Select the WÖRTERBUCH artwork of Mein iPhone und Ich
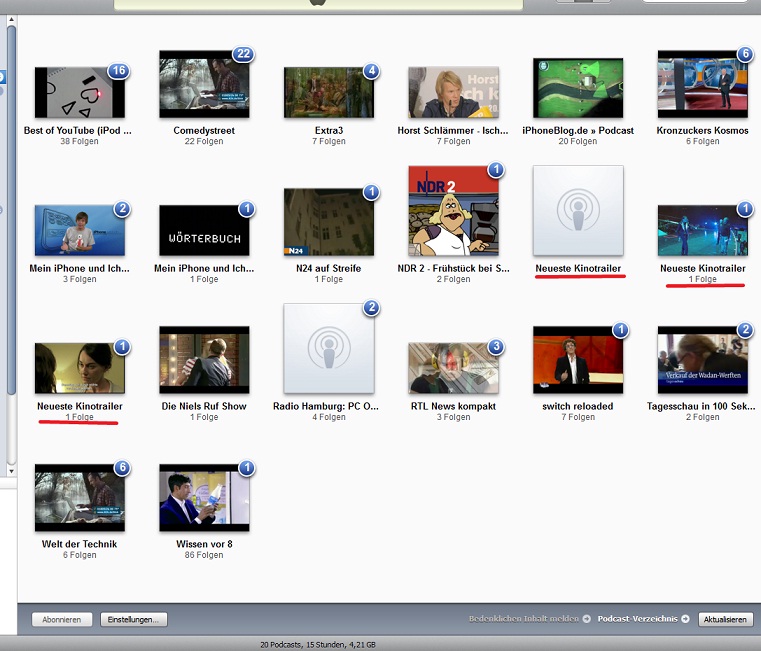The height and width of the screenshot is (651, 761). 204,230
